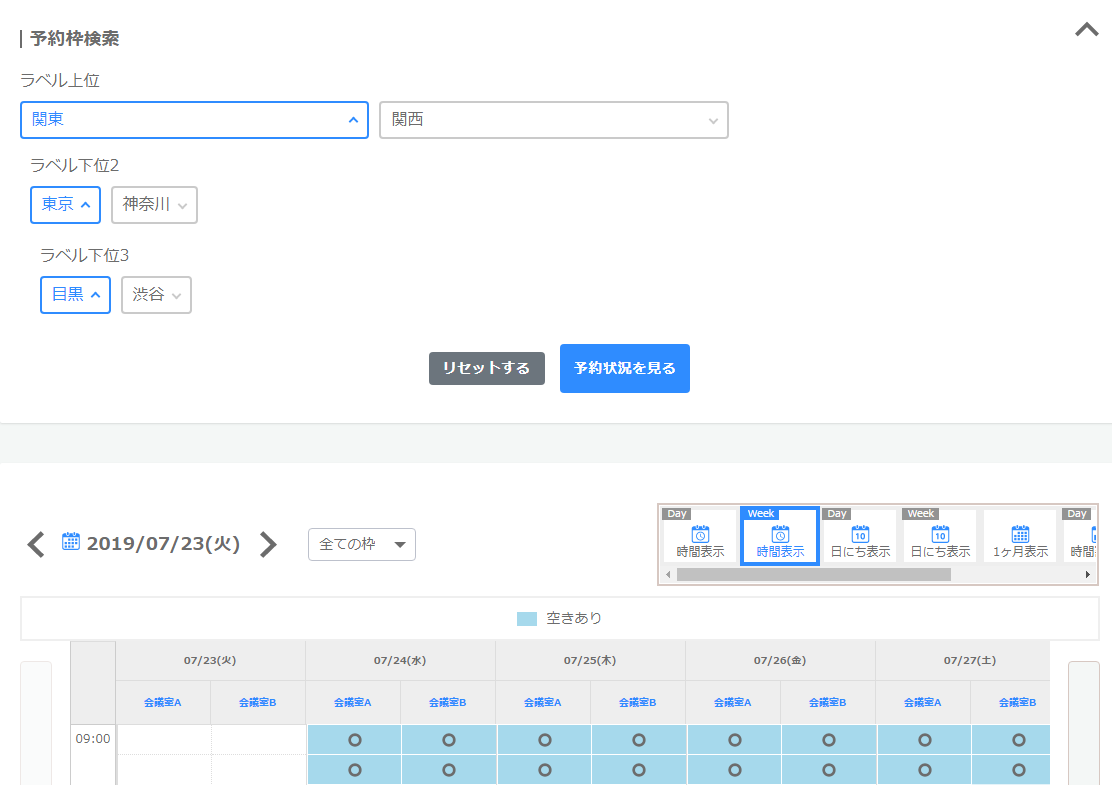
Task: Switch to Week 日にち表示 view
Action: click(x=940, y=537)
